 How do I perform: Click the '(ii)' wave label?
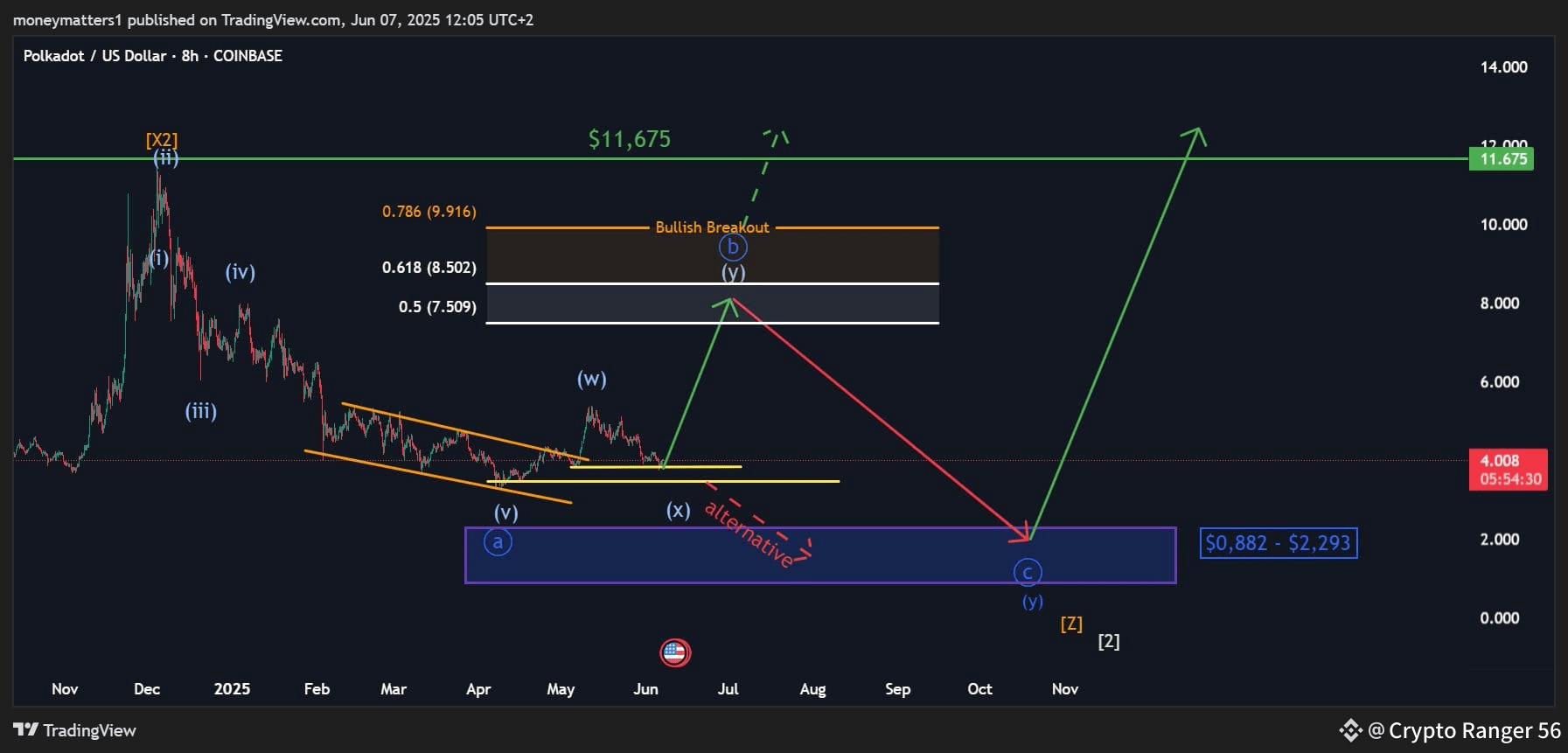pos(166,158)
